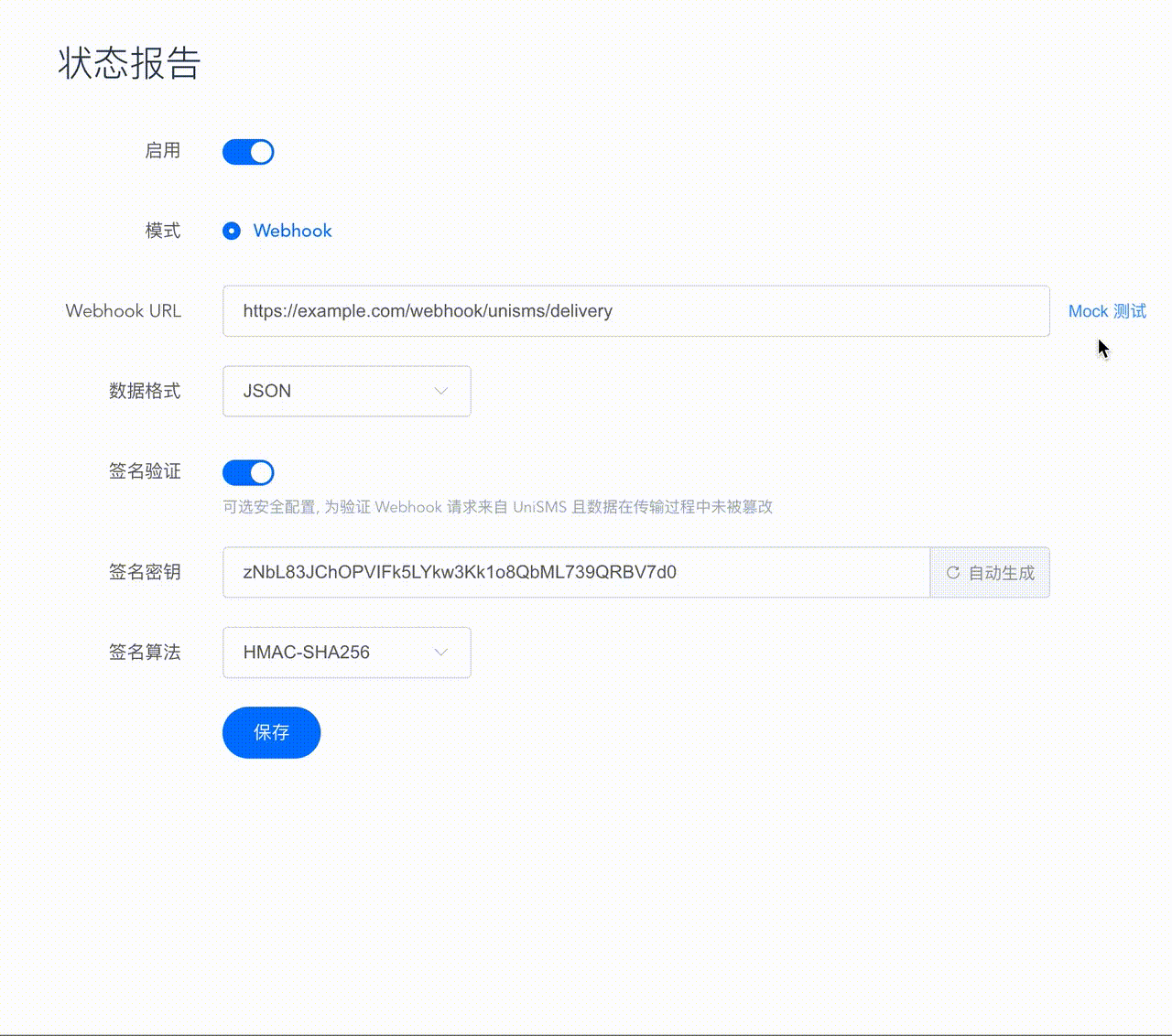Click the blue 保存 button
1172x1036 pixels.
pos(271,732)
